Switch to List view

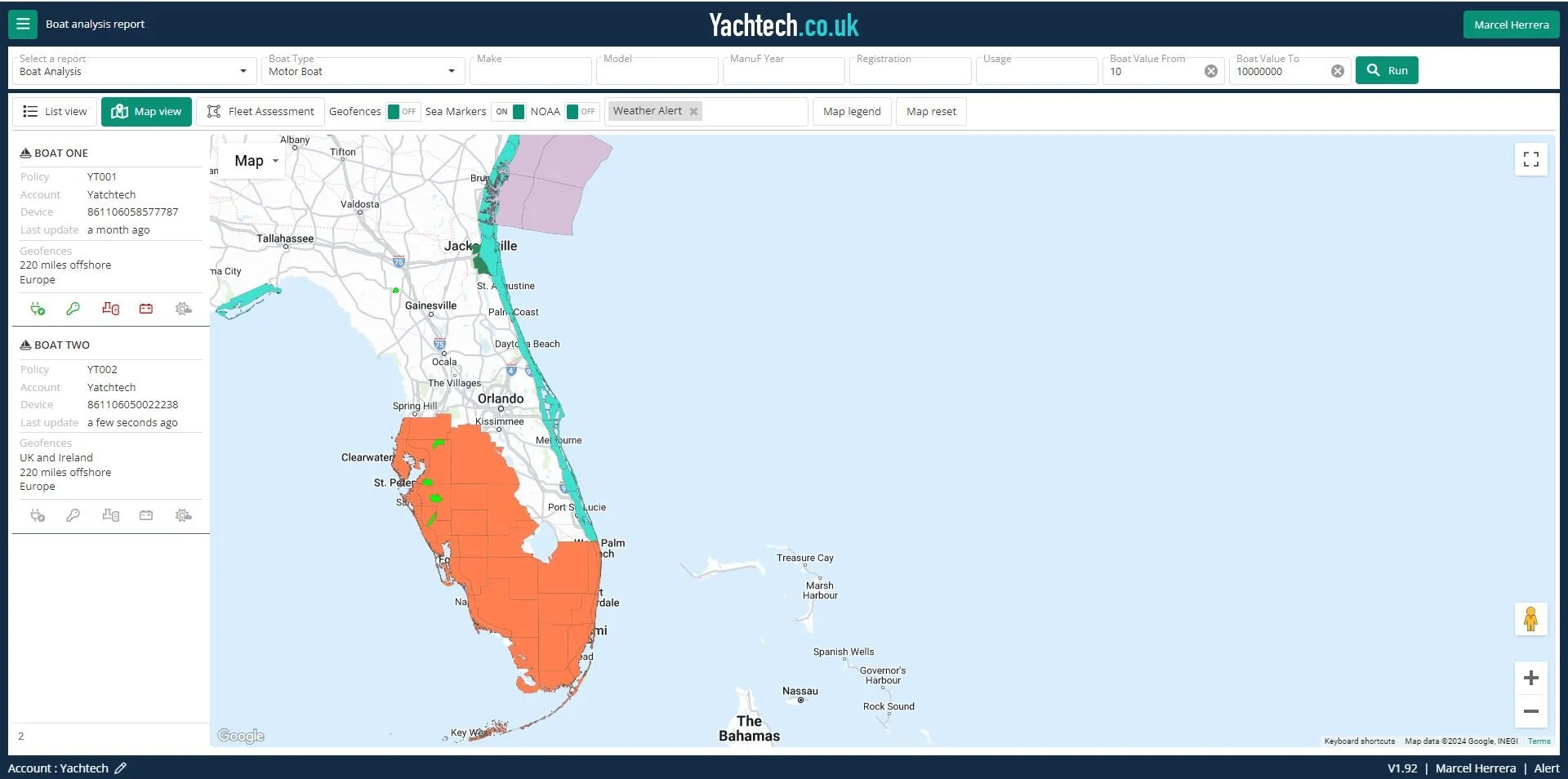pyautogui.click(x=55, y=112)
